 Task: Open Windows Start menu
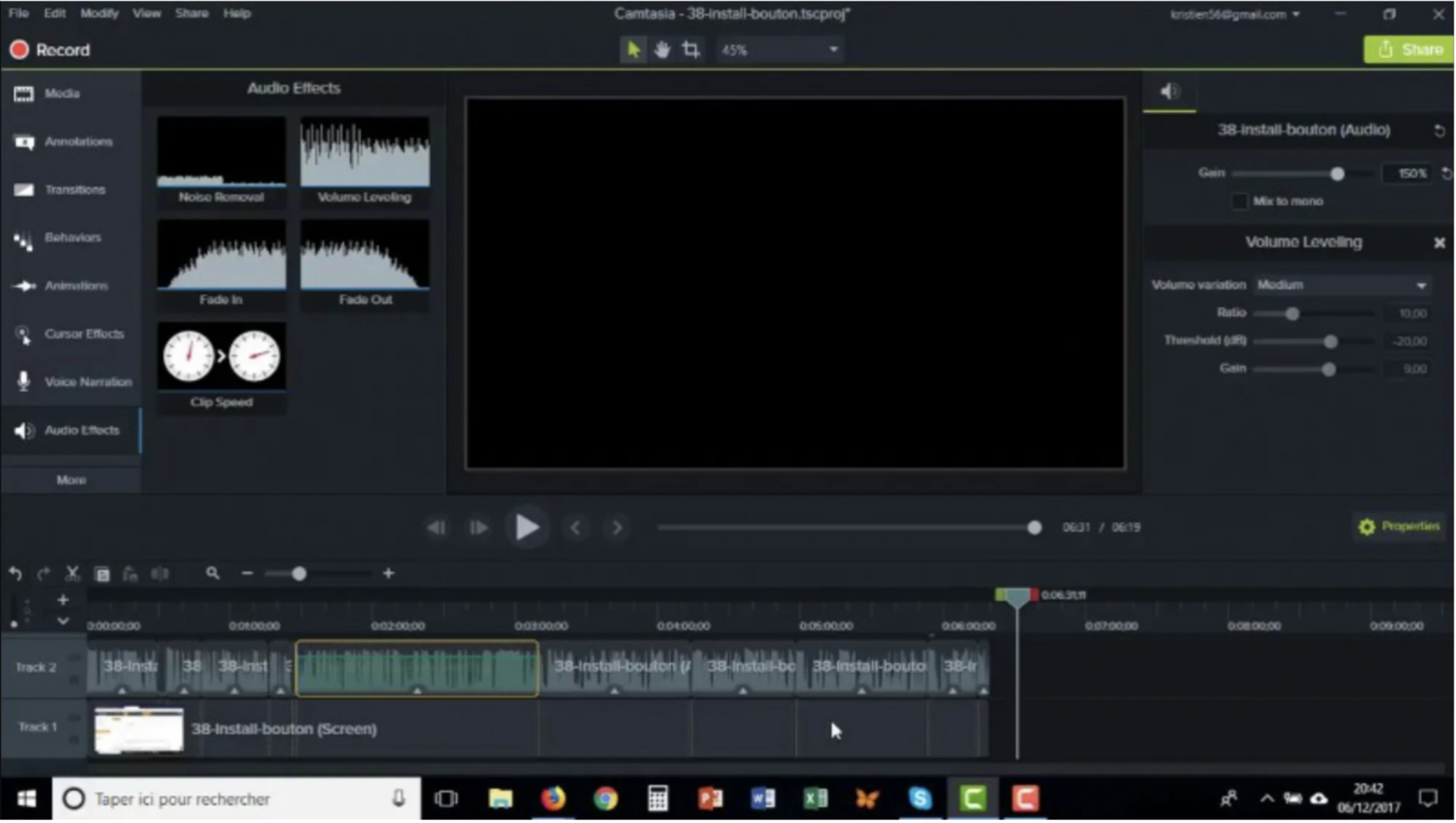click(26, 799)
